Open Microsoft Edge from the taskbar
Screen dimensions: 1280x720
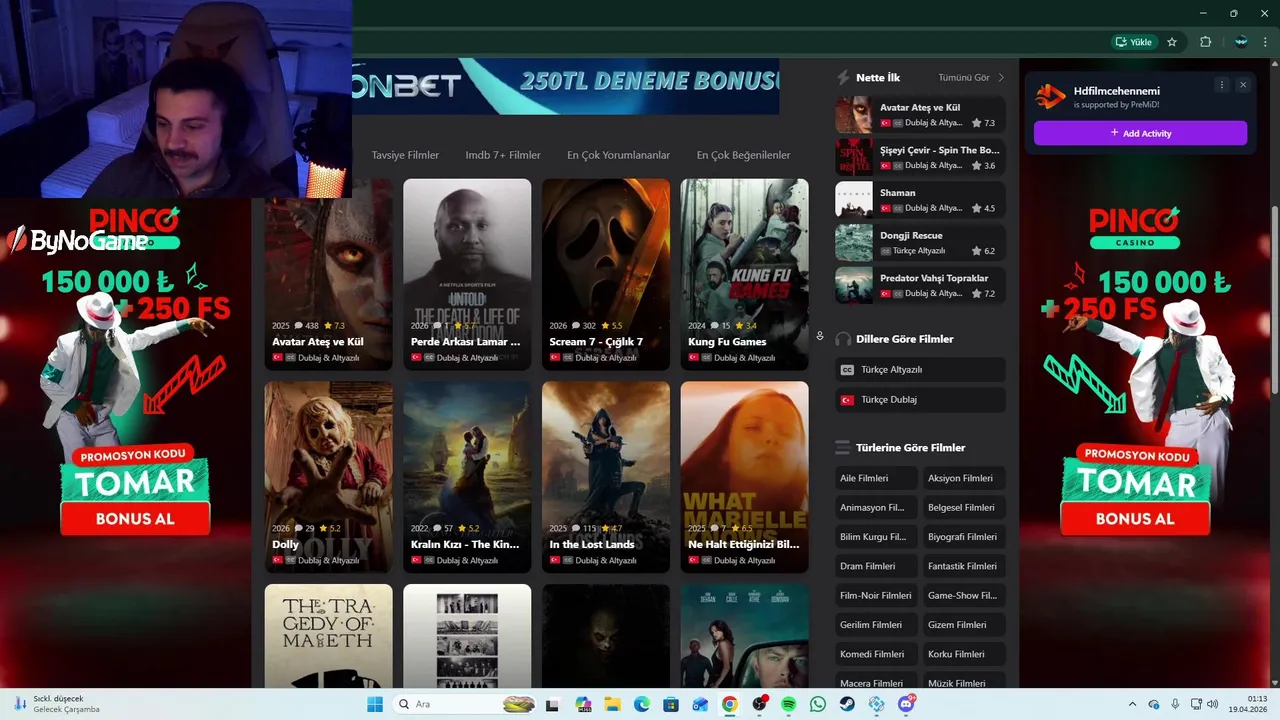pos(641,704)
